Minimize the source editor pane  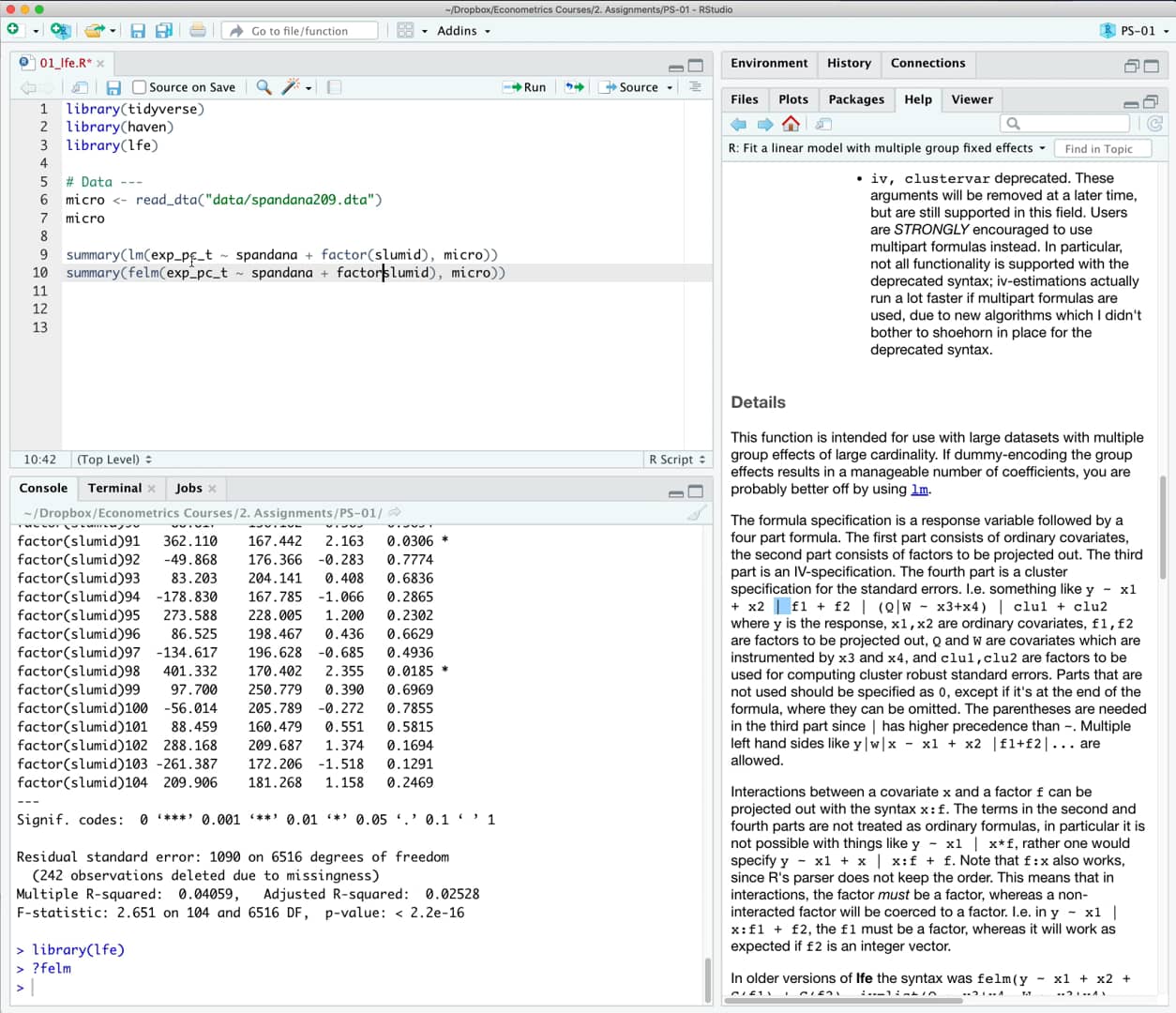click(x=675, y=68)
